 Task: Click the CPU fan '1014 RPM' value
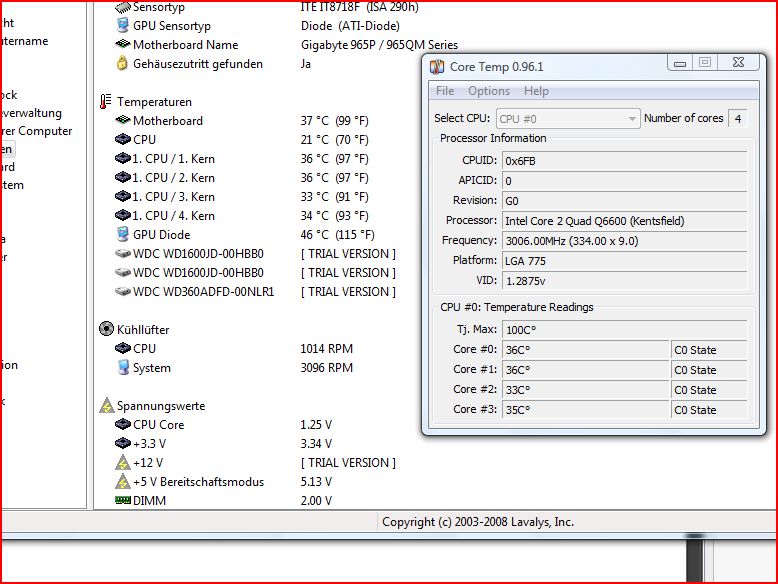[326, 349]
